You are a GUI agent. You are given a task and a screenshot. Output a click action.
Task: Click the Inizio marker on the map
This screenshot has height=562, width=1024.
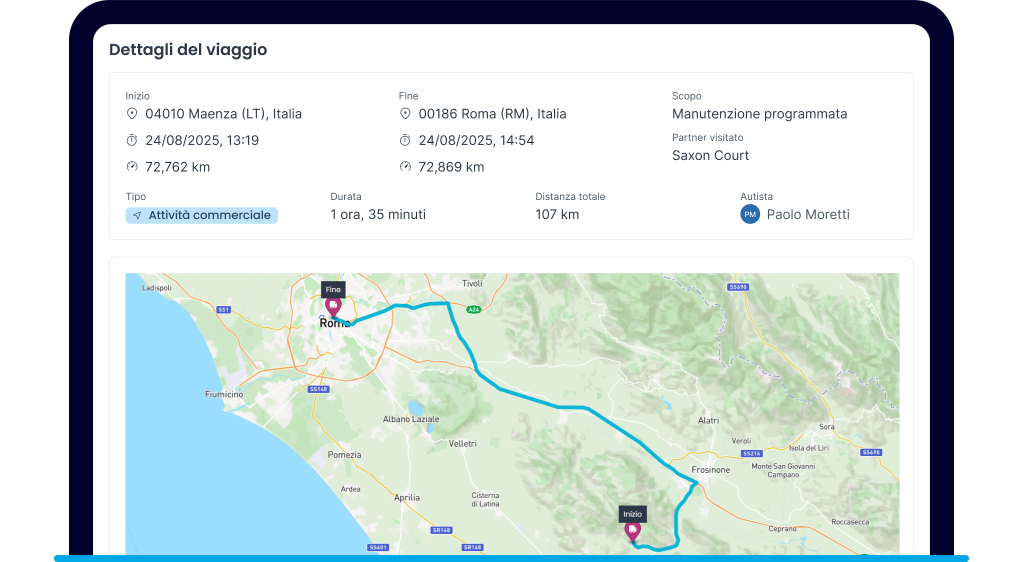click(x=632, y=530)
